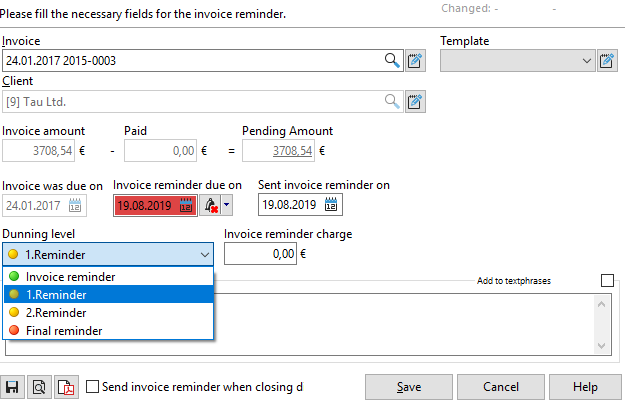Collapse the Dunning level dropdown
The image size is (625, 401).
point(204,254)
